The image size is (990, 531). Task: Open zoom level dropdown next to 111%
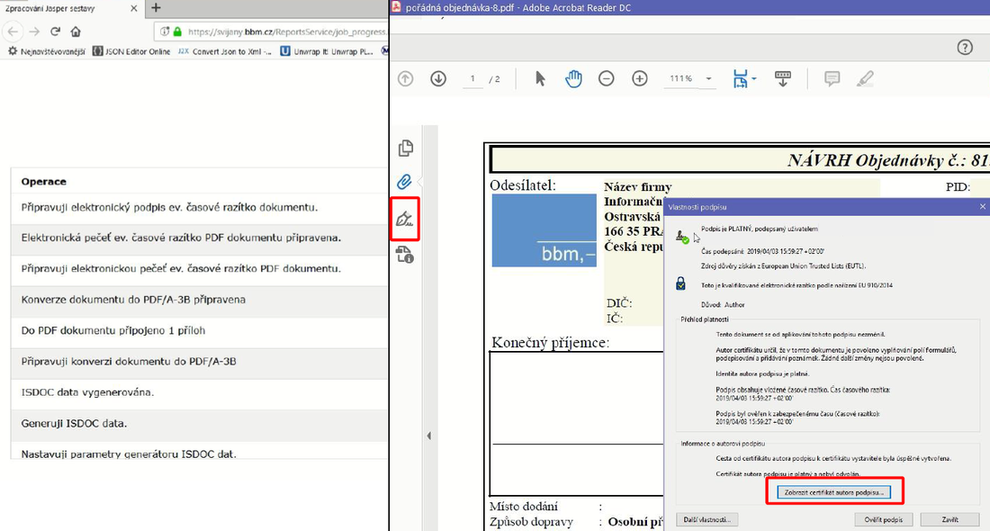(x=708, y=79)
